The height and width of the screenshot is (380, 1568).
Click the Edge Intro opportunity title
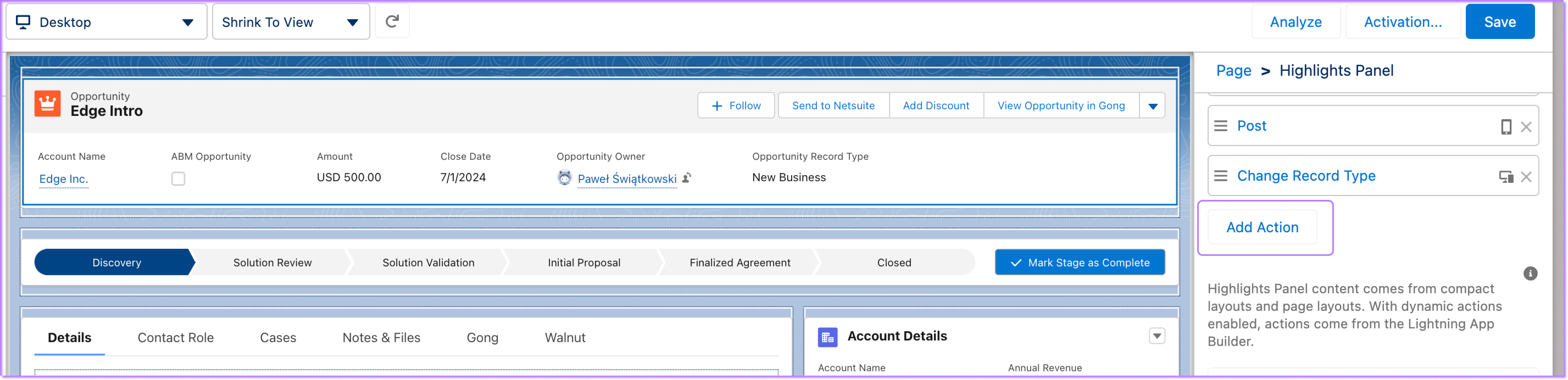pos(107,111)
